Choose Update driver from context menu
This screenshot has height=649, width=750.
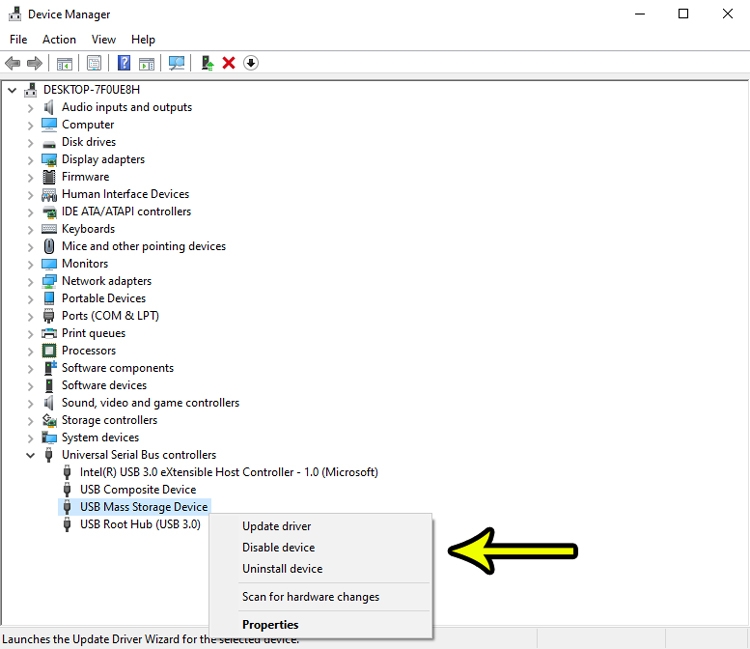click(320, 526)
